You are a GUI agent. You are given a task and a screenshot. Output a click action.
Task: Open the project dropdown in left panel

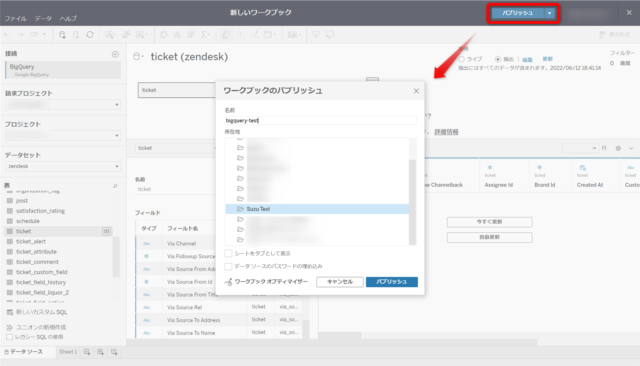[x=63, y=135]
